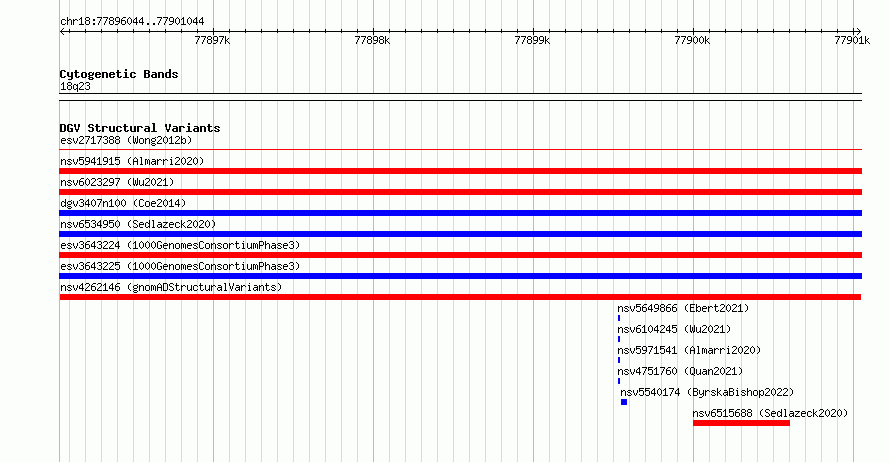Select the thin red esv2717388 variant bar
The width and height of the screenshot is (890, 462).
460,150
